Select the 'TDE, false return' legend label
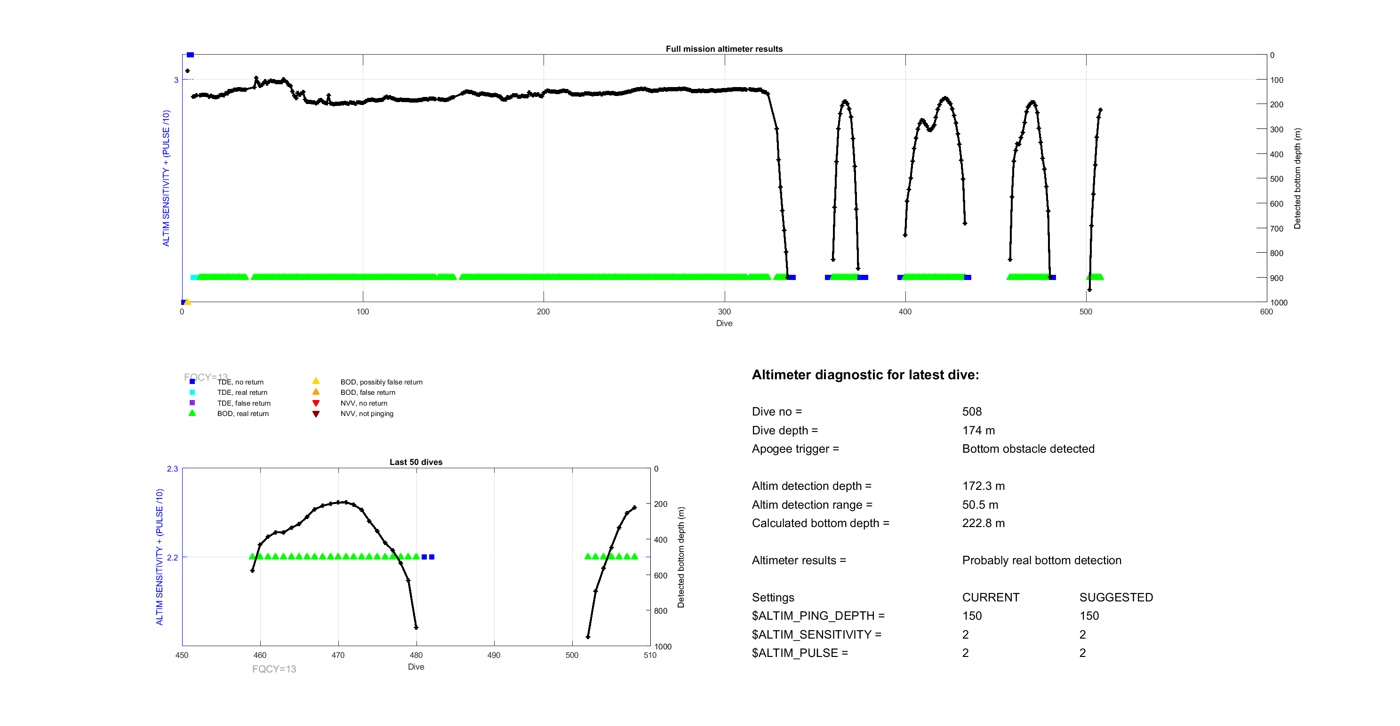Viewport: 1400px width, 726px height. pos(244,403)
